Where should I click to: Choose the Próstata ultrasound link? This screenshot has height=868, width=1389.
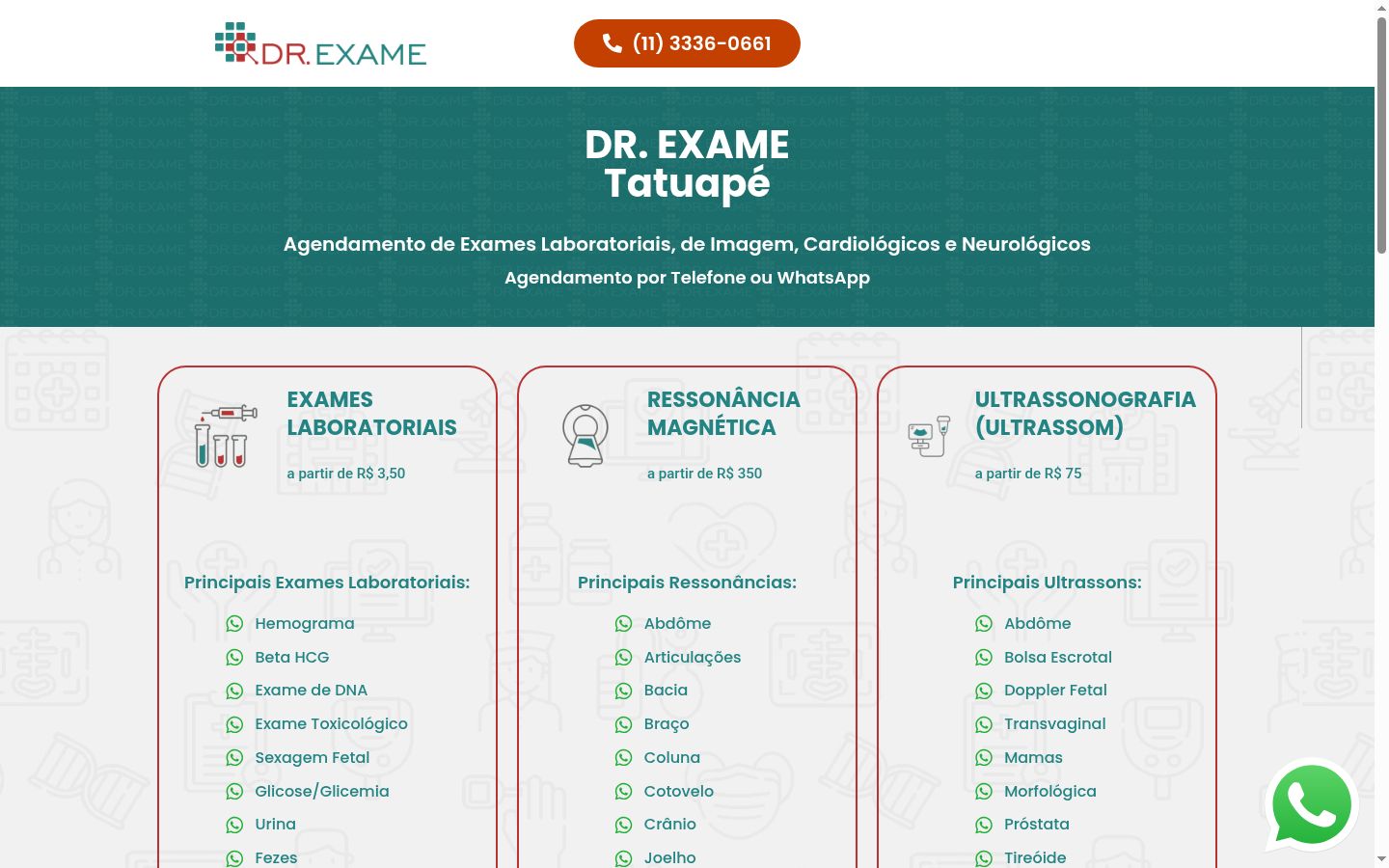(x=1037, y=825)
